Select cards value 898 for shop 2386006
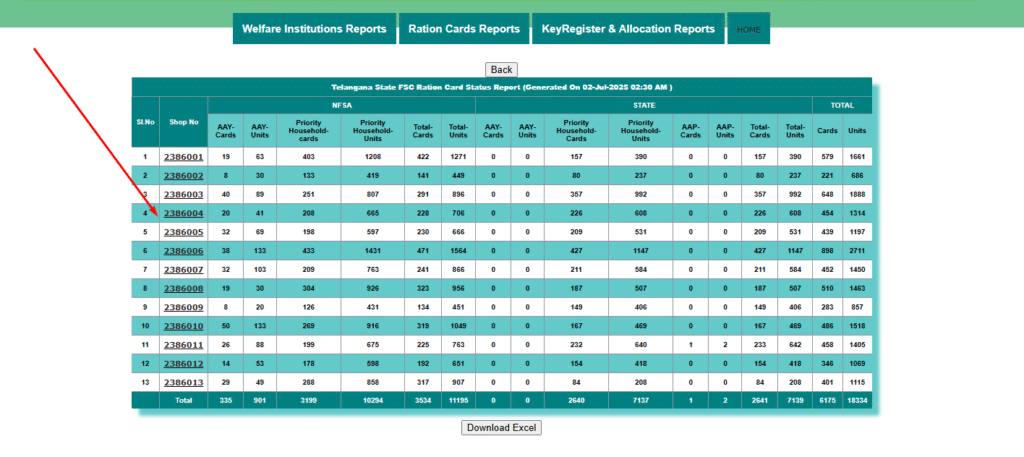 (x=827, y=251)
